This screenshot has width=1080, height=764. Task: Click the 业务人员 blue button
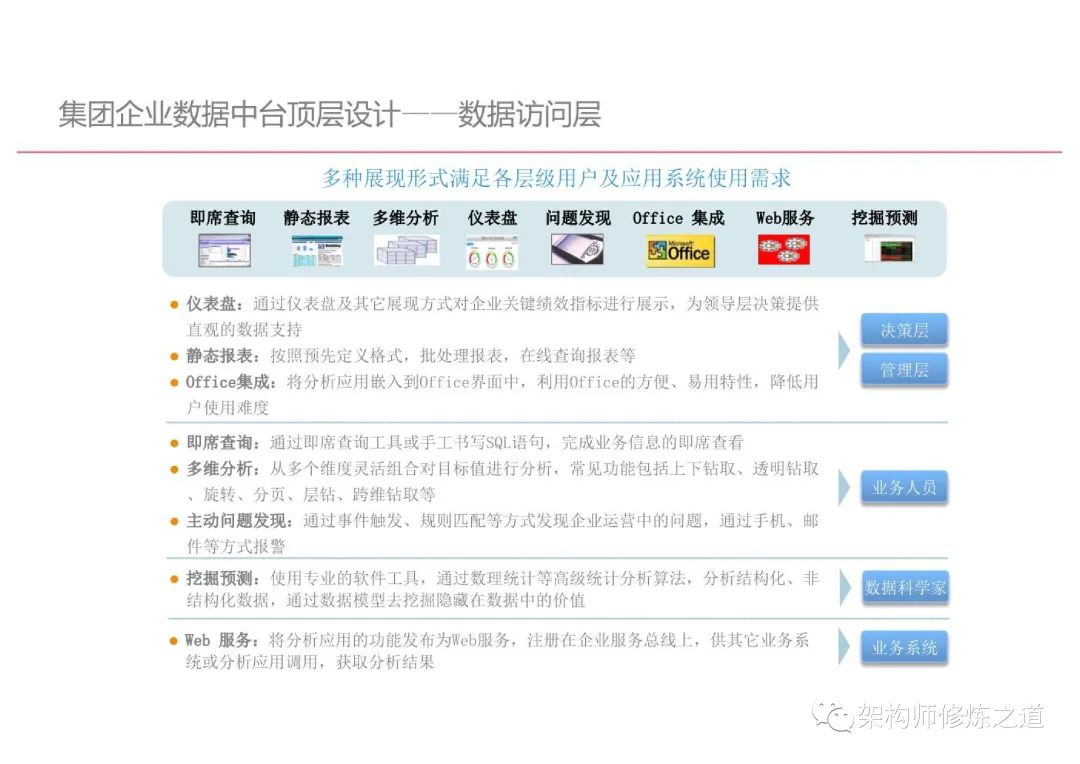904,488
